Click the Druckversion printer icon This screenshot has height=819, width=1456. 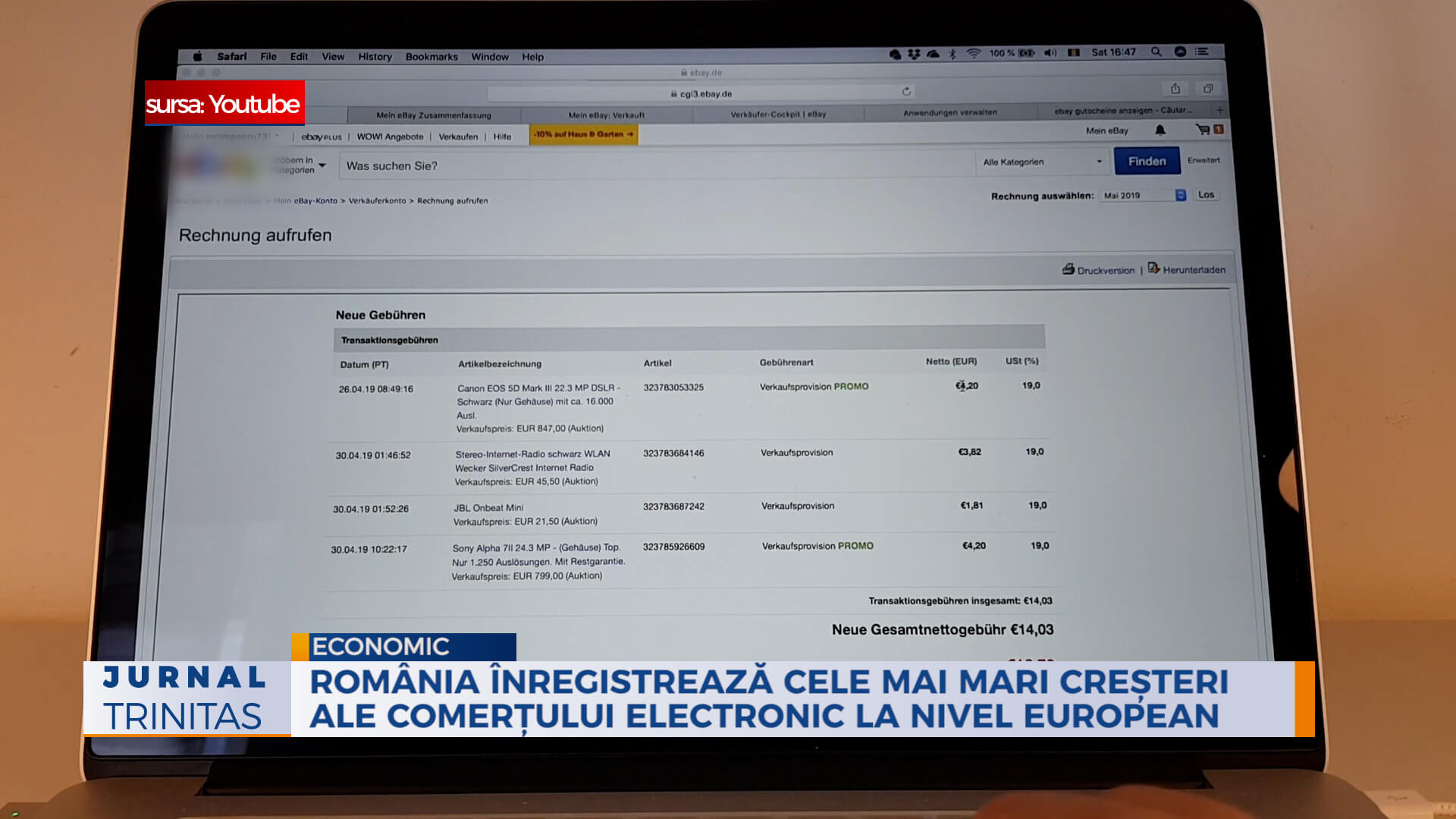tap(1068, 269)
